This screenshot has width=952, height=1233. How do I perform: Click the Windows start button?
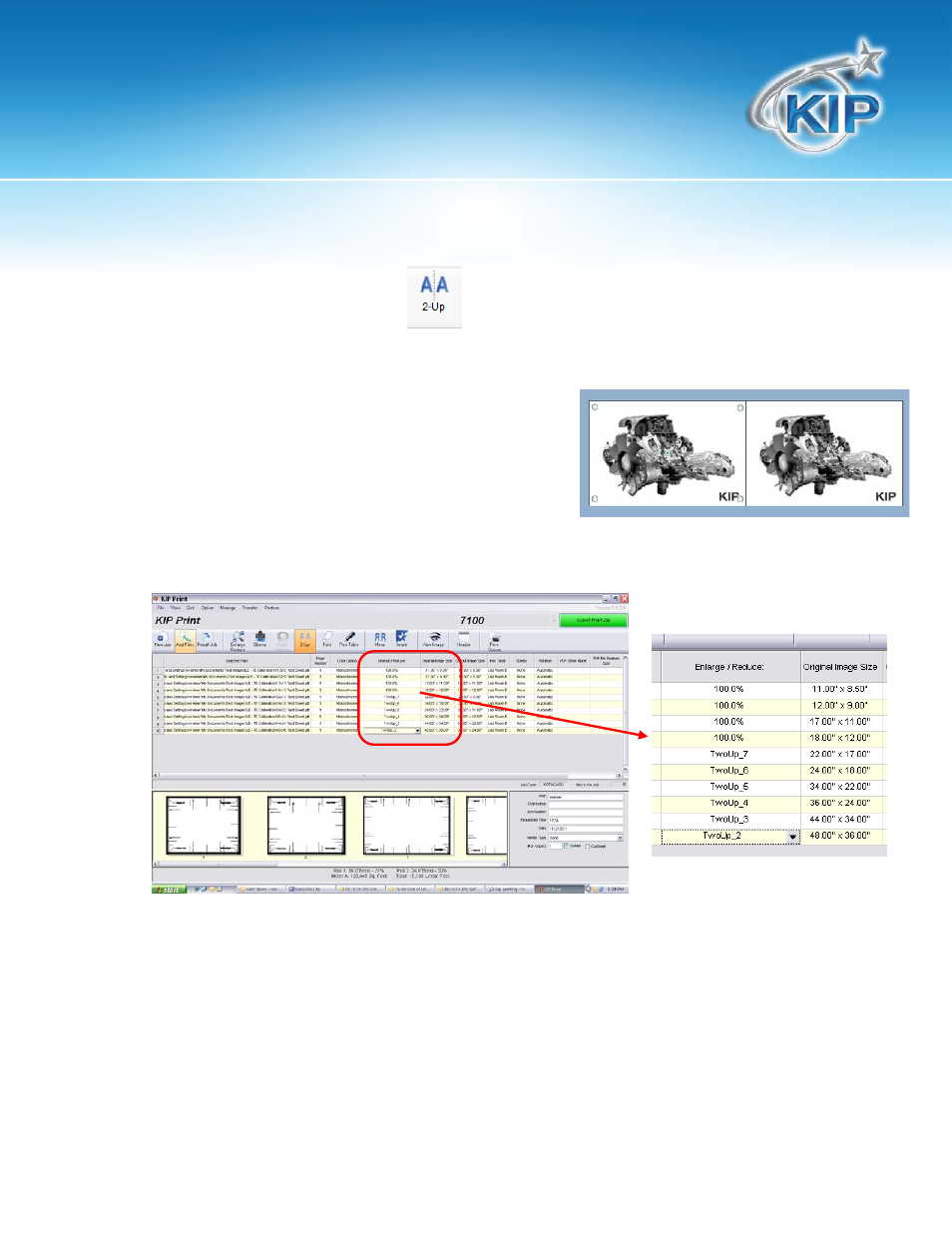point(169,889)
